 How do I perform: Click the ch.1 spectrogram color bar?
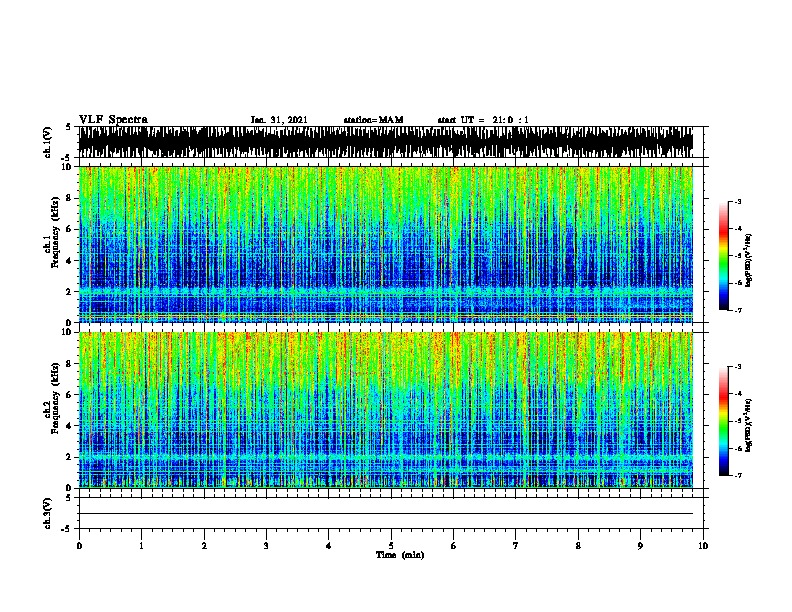(724, 256)
